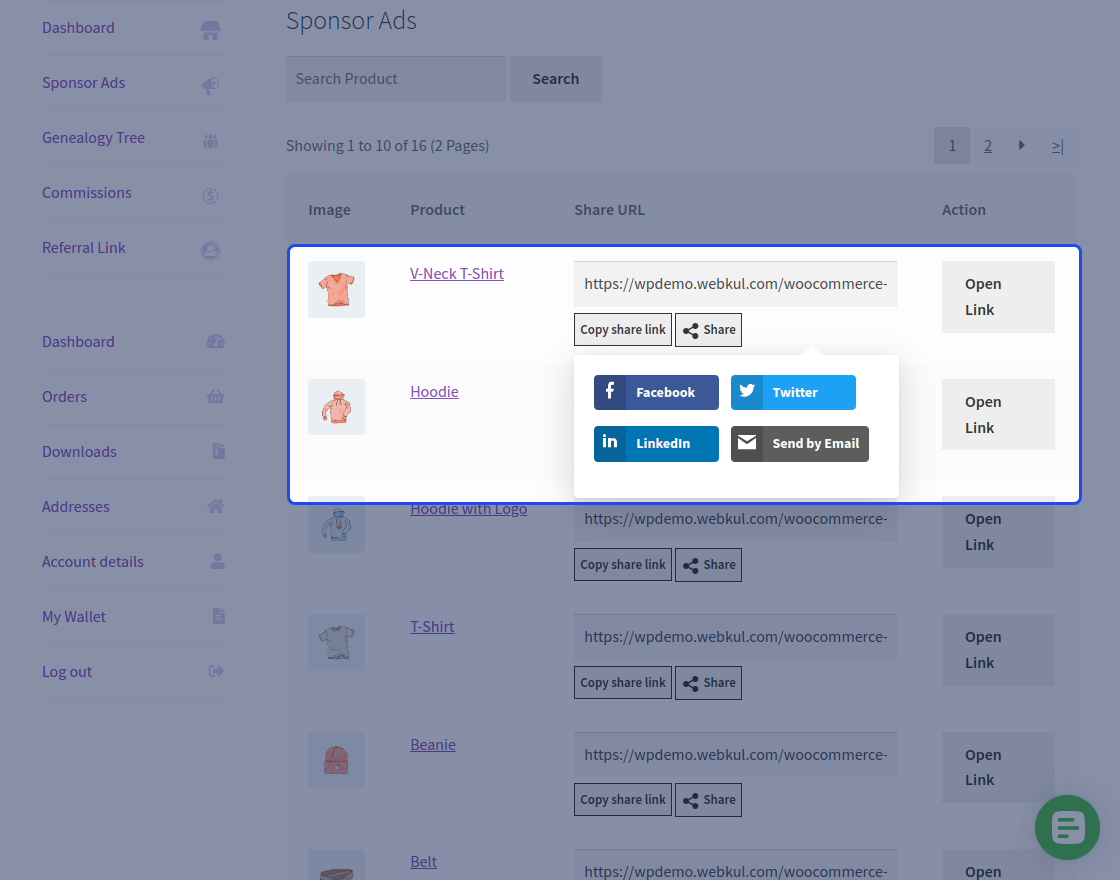This screenshot has height=880, width=1120.
Task: Go to pagination page 2
Action: 988,146
